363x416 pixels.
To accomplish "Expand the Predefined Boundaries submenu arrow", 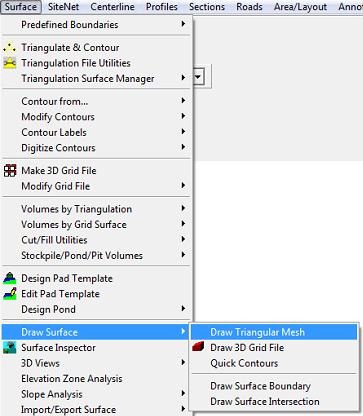I will point(183,24).
